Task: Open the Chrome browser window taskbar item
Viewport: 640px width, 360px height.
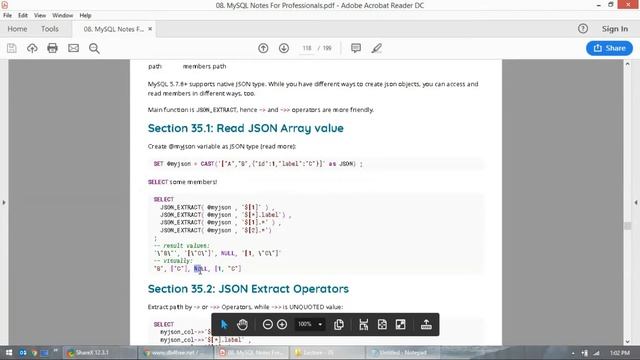Action: click(176, 353)
